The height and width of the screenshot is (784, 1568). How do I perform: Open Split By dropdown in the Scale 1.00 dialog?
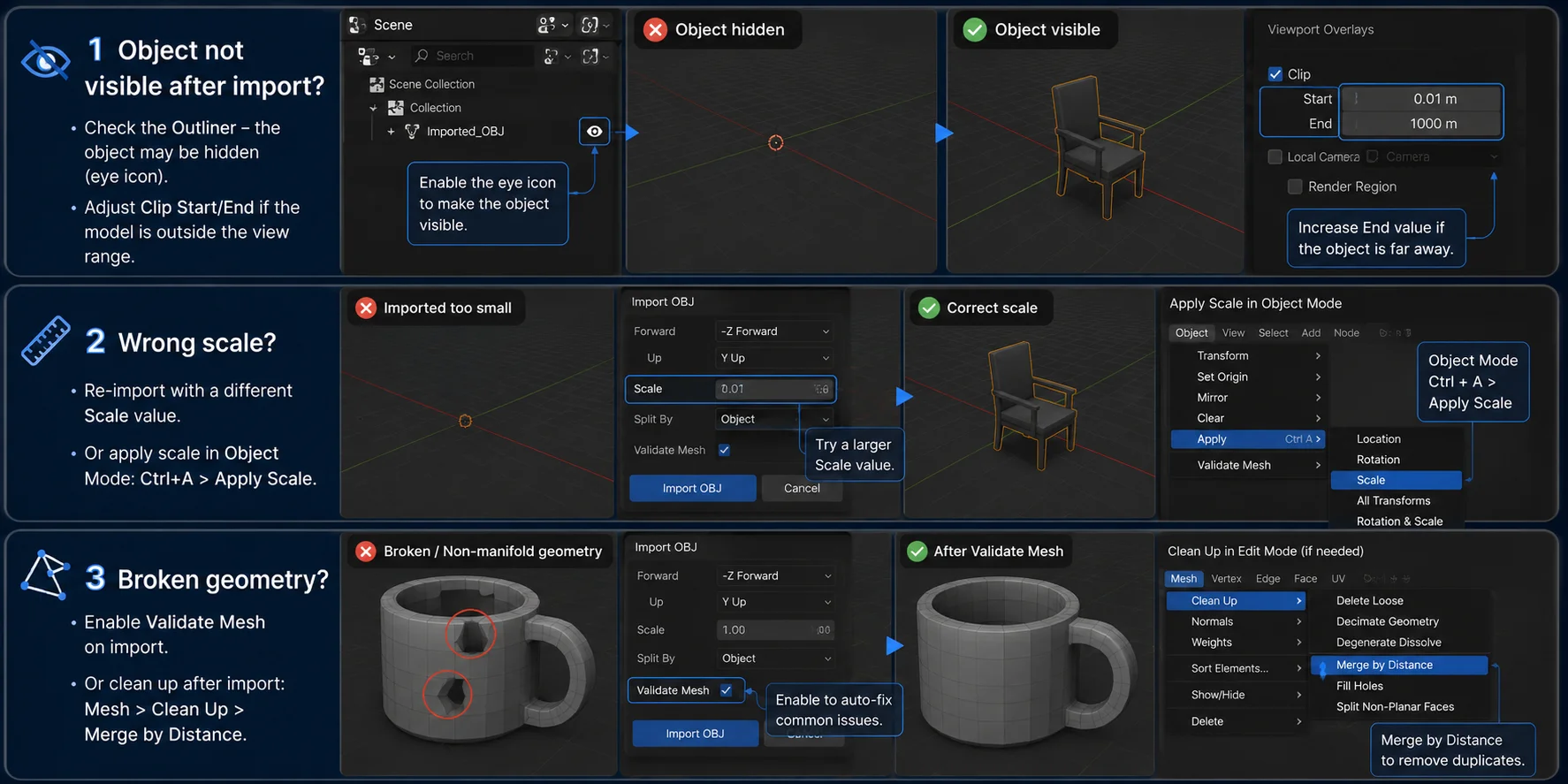tap(776, 658)
